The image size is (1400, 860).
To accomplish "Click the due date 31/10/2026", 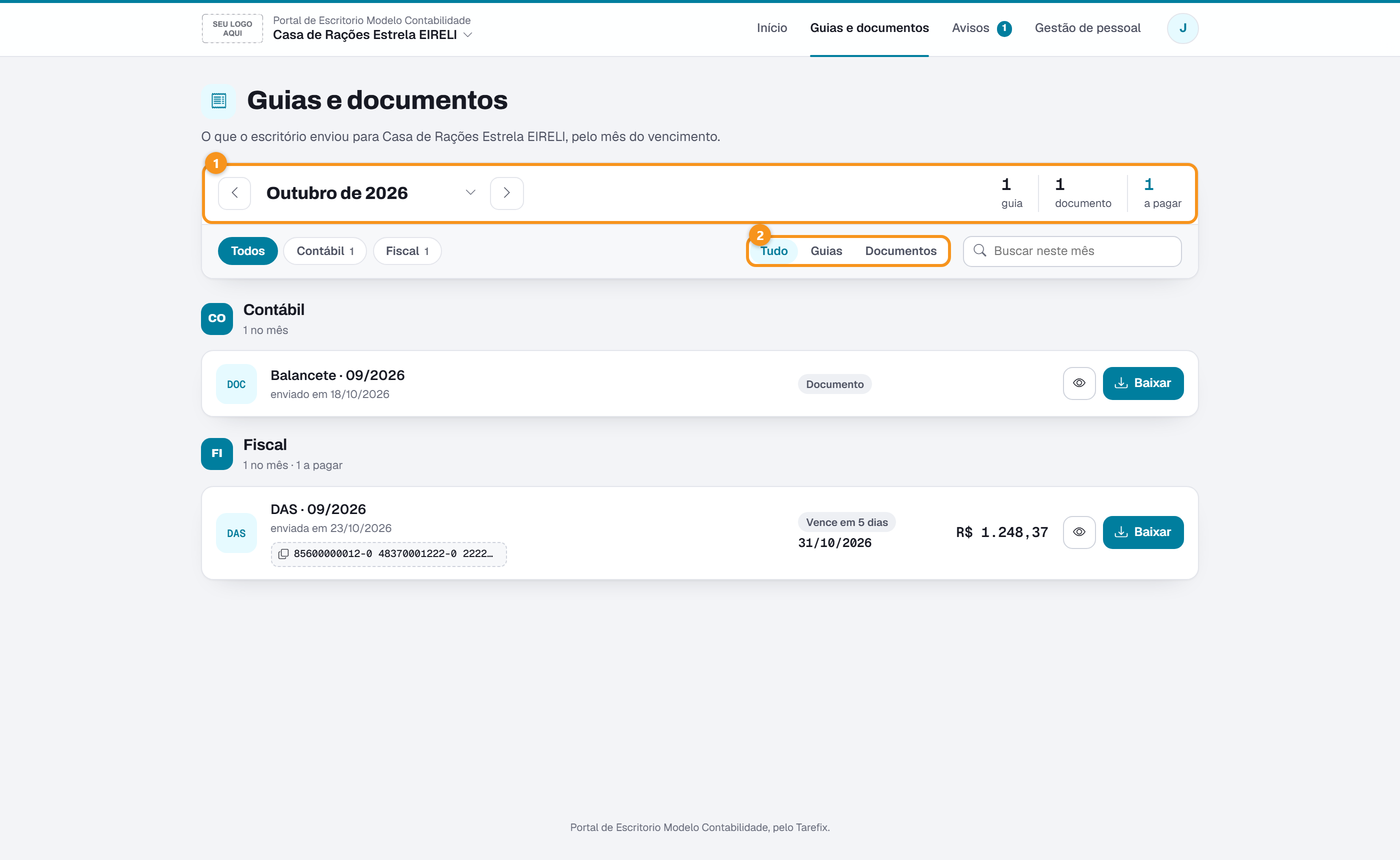I will coord(834,542).
